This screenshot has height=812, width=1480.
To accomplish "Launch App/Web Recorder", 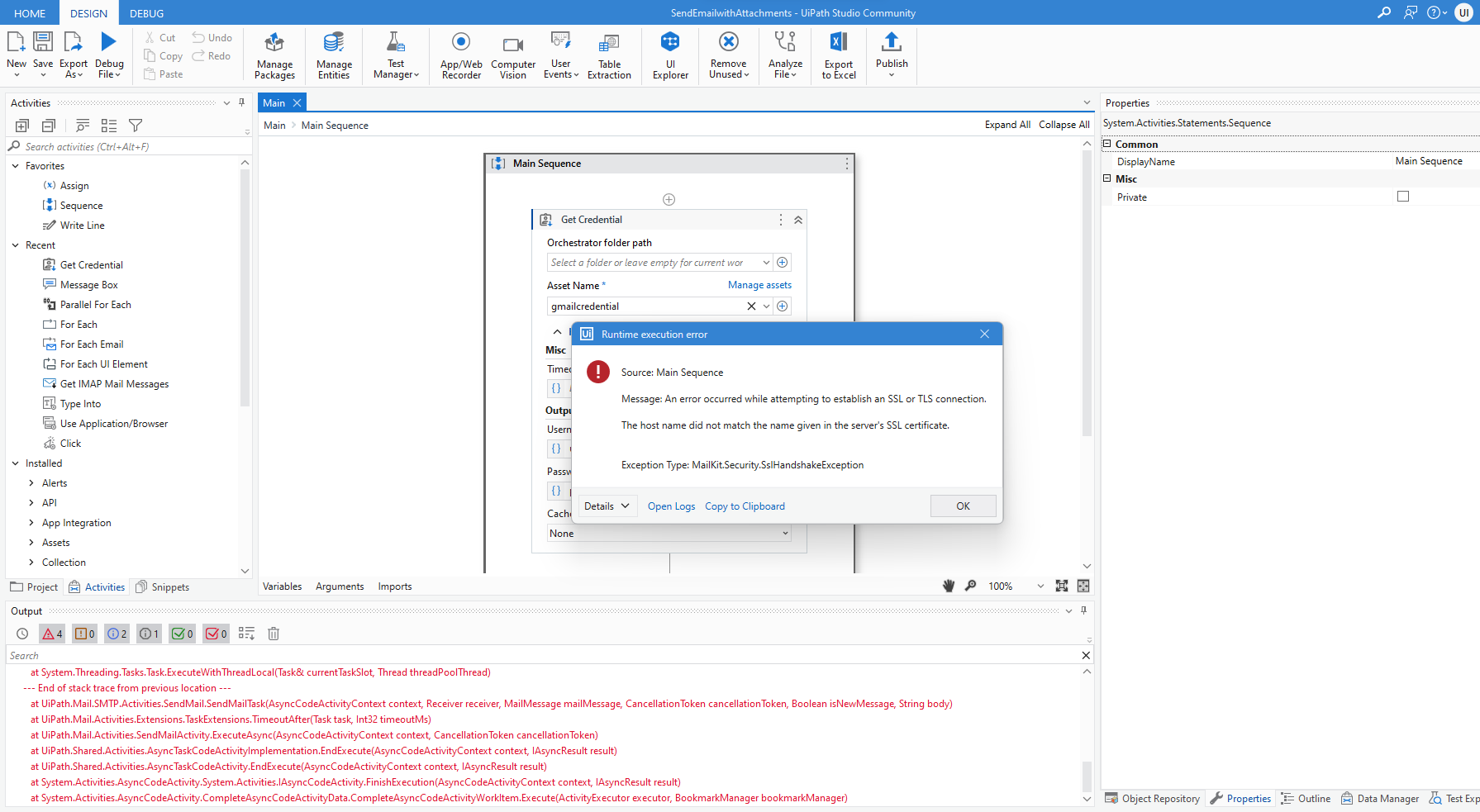I will tap(461, 55).
